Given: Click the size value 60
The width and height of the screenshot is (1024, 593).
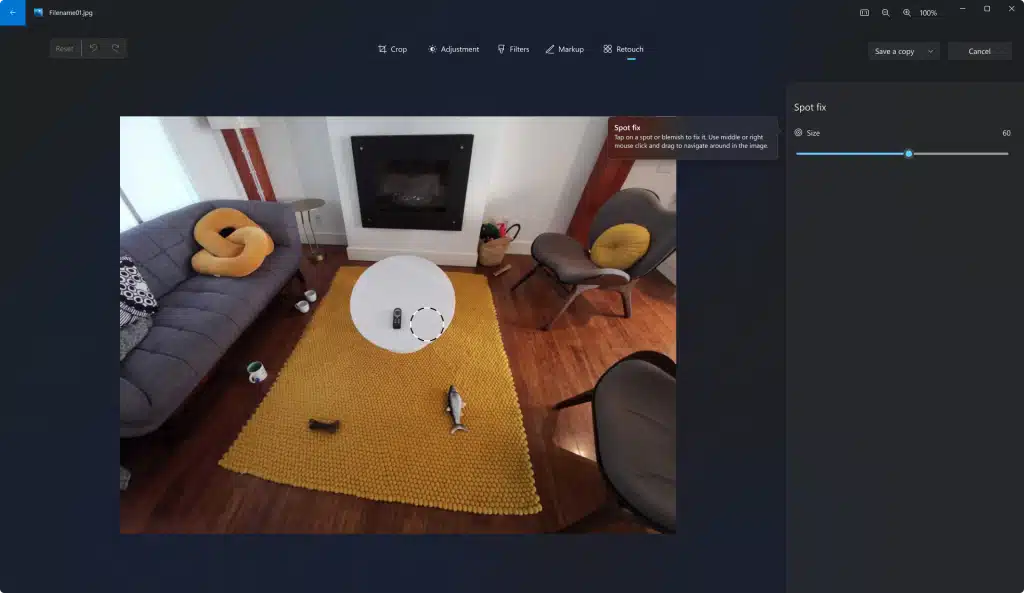Looking at the screenshot, I should 1006,133.
